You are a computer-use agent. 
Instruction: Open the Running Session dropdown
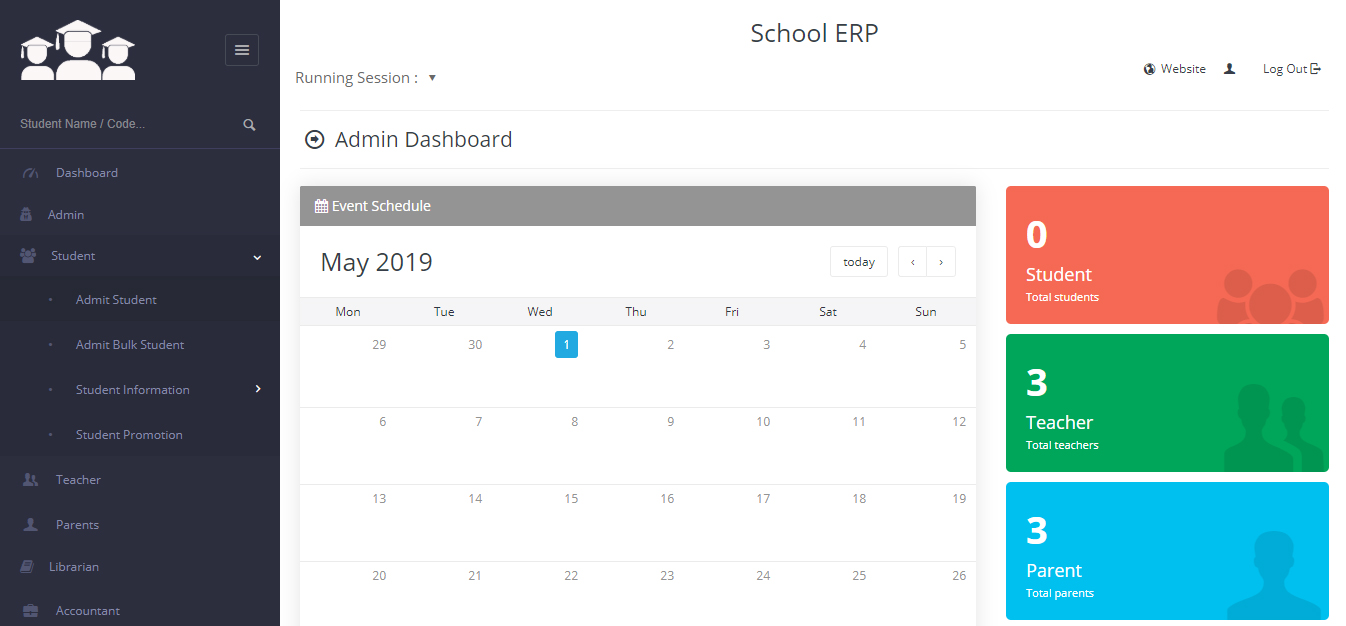point(432,78)
